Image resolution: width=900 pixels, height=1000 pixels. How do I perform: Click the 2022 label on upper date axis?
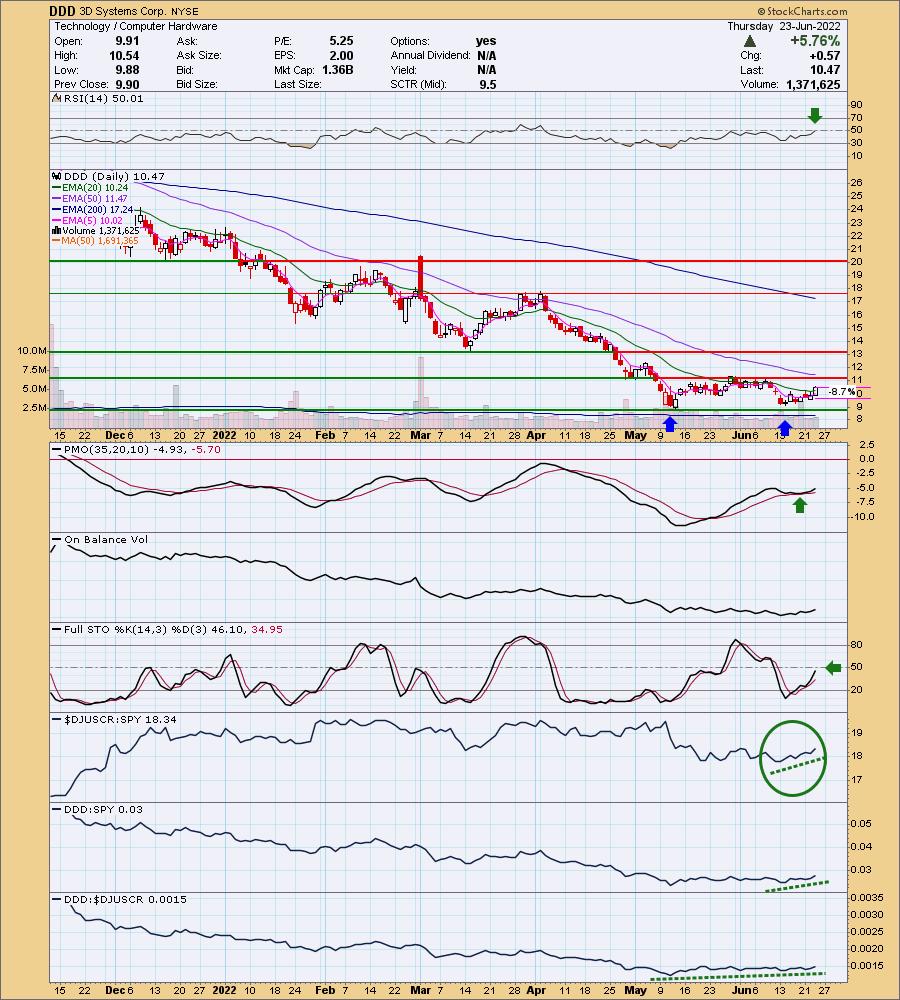(x=224, y=436)
